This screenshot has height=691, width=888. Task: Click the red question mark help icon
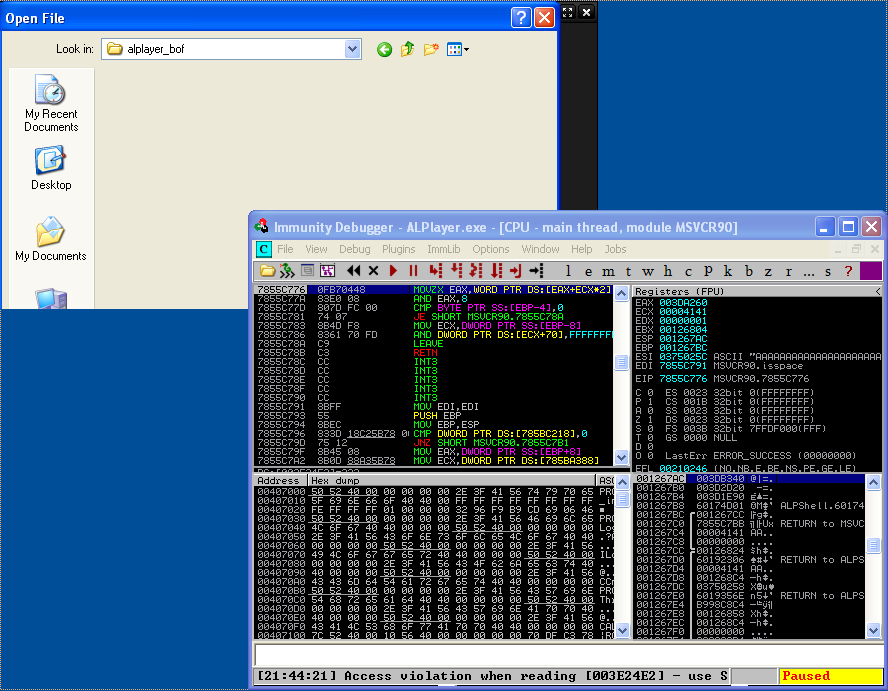[848, 271]
